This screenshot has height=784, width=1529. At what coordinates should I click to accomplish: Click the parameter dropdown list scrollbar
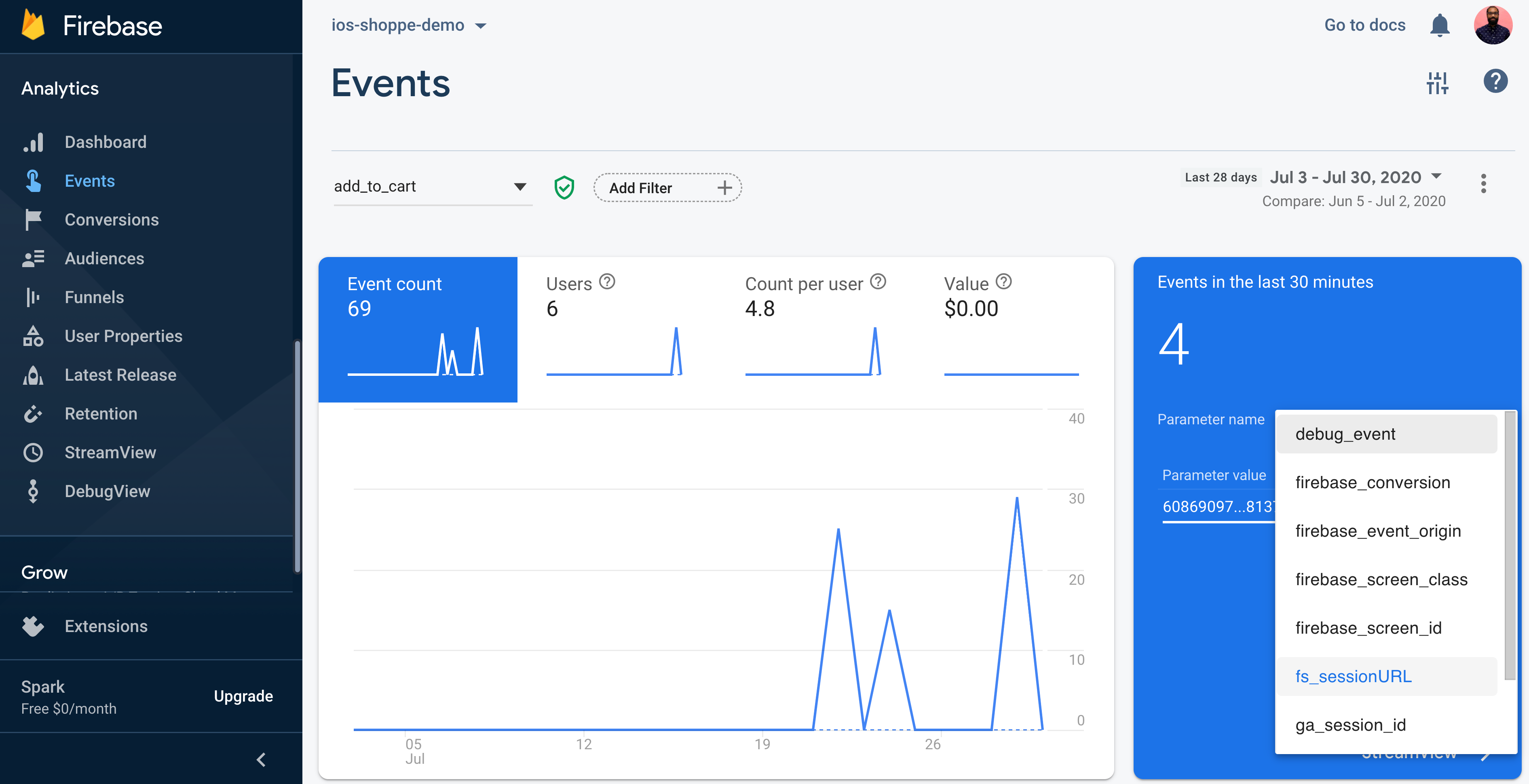[x=1510, y=546]
